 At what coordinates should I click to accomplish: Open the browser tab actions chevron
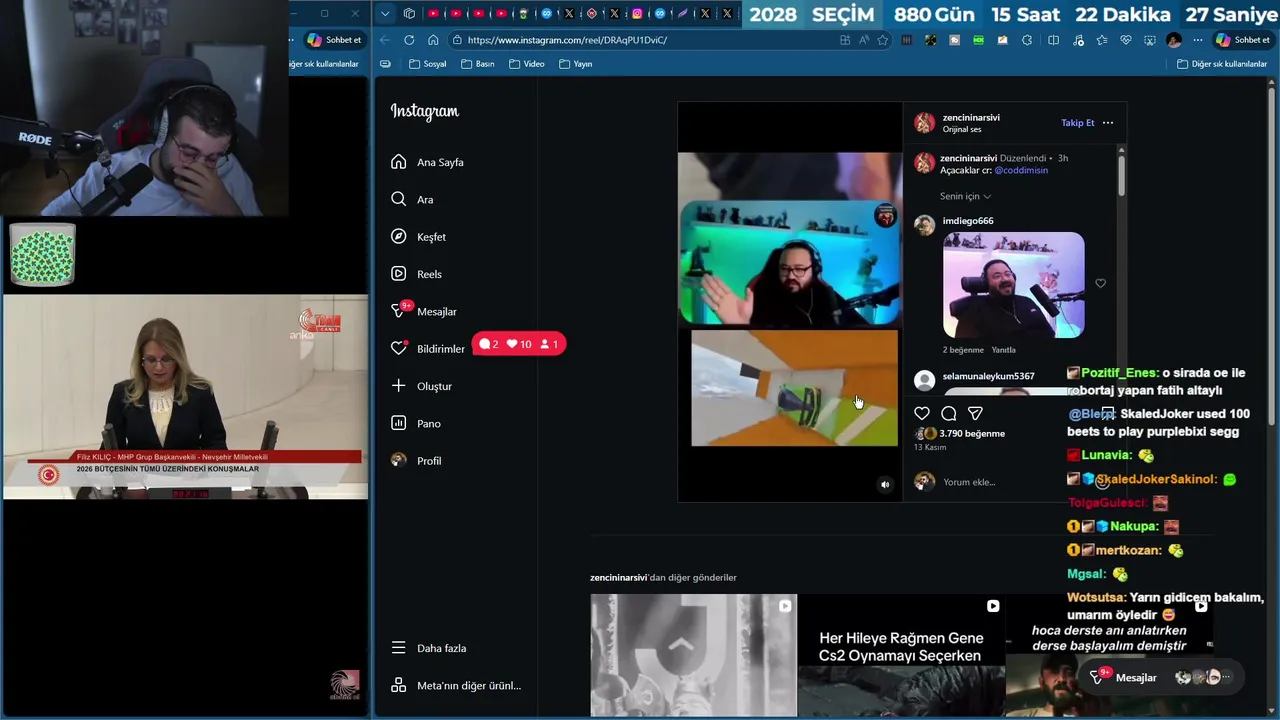pos(385,13)
